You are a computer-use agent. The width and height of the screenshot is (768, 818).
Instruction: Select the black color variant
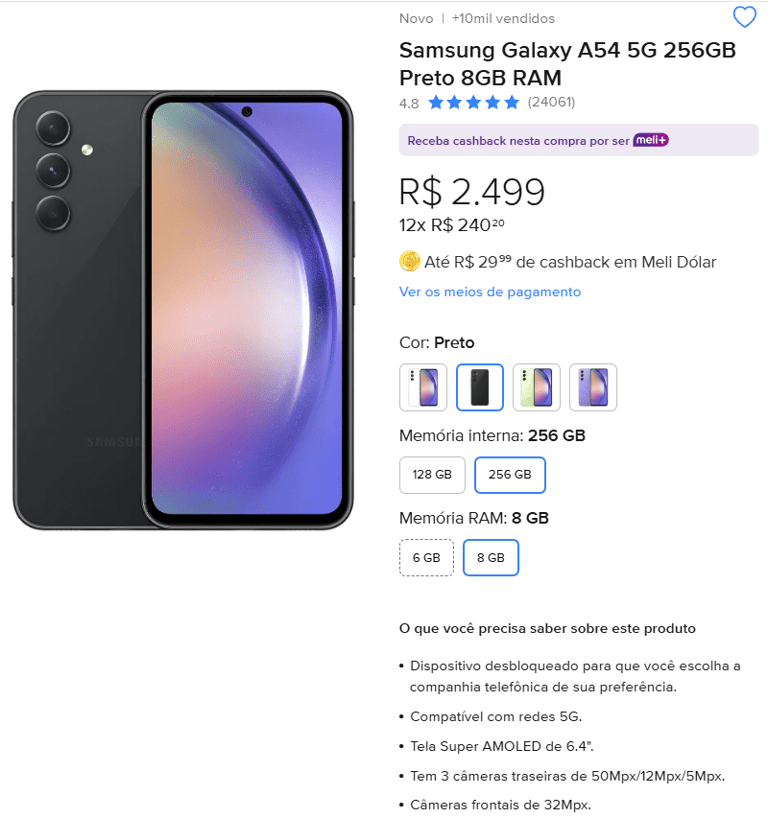(x=480, y=387)
